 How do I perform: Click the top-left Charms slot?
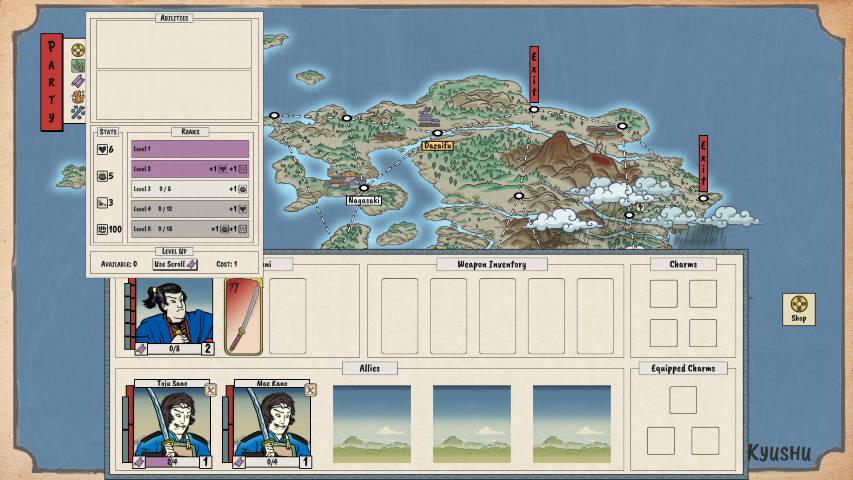tap(663, 293)
